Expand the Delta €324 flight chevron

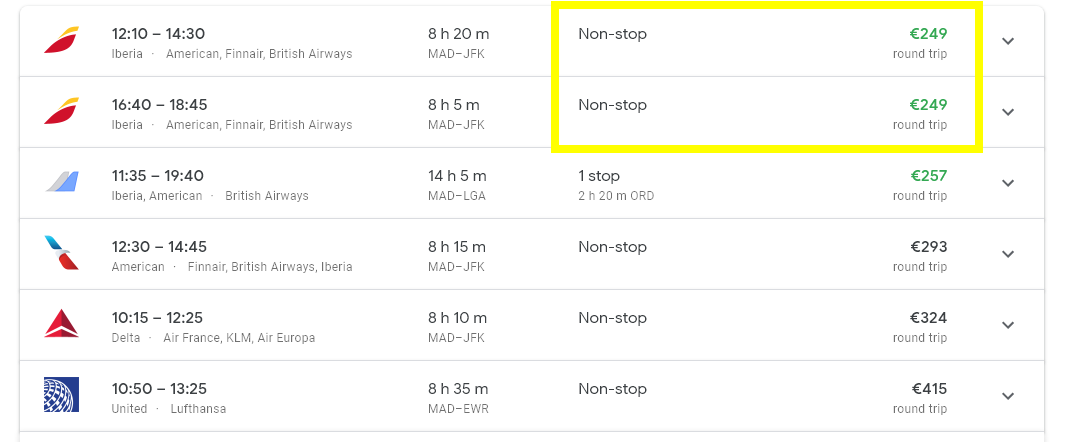tap(1008, 325)
